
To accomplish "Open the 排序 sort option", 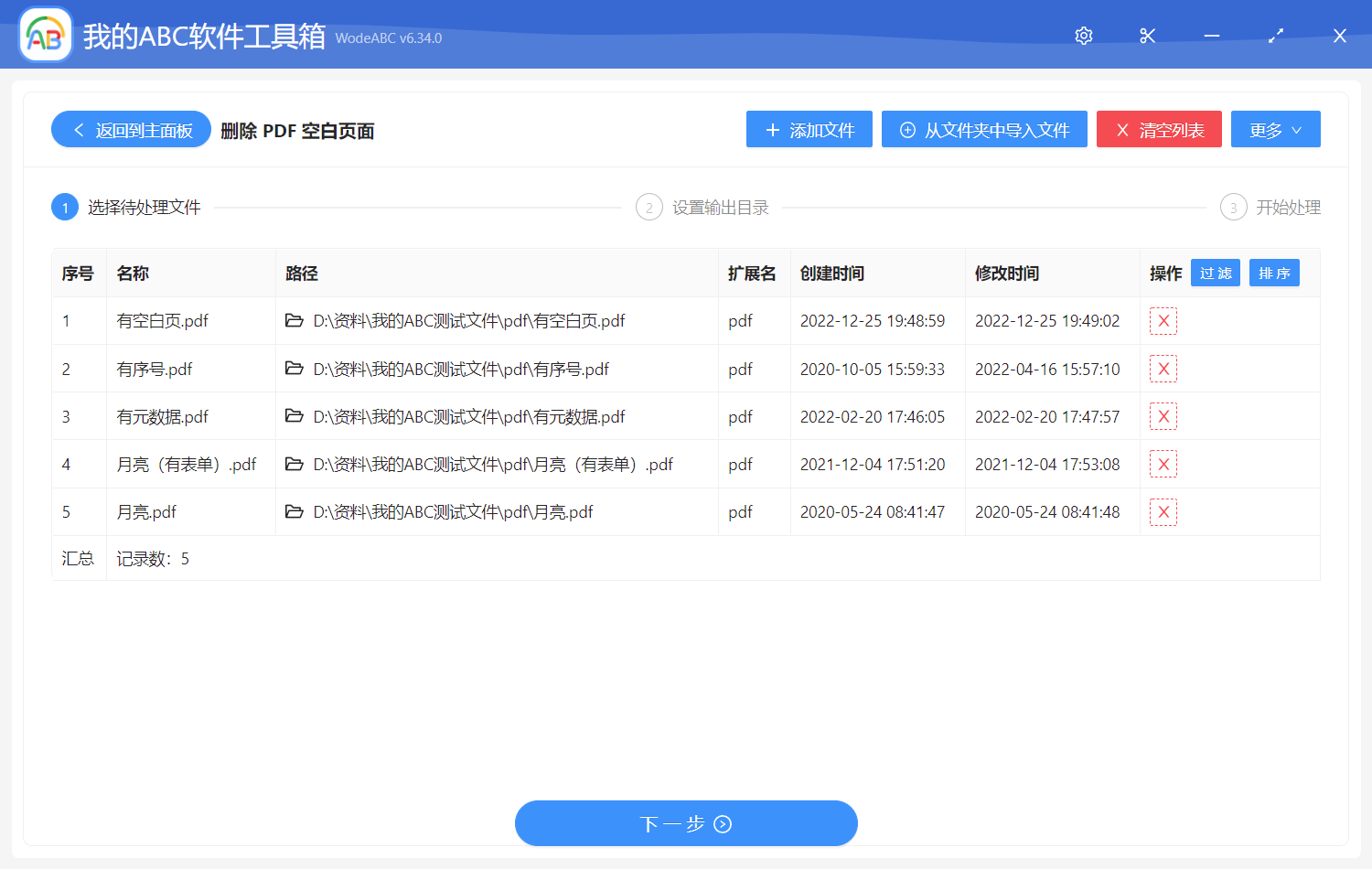I will click(x=1274, y=273).
